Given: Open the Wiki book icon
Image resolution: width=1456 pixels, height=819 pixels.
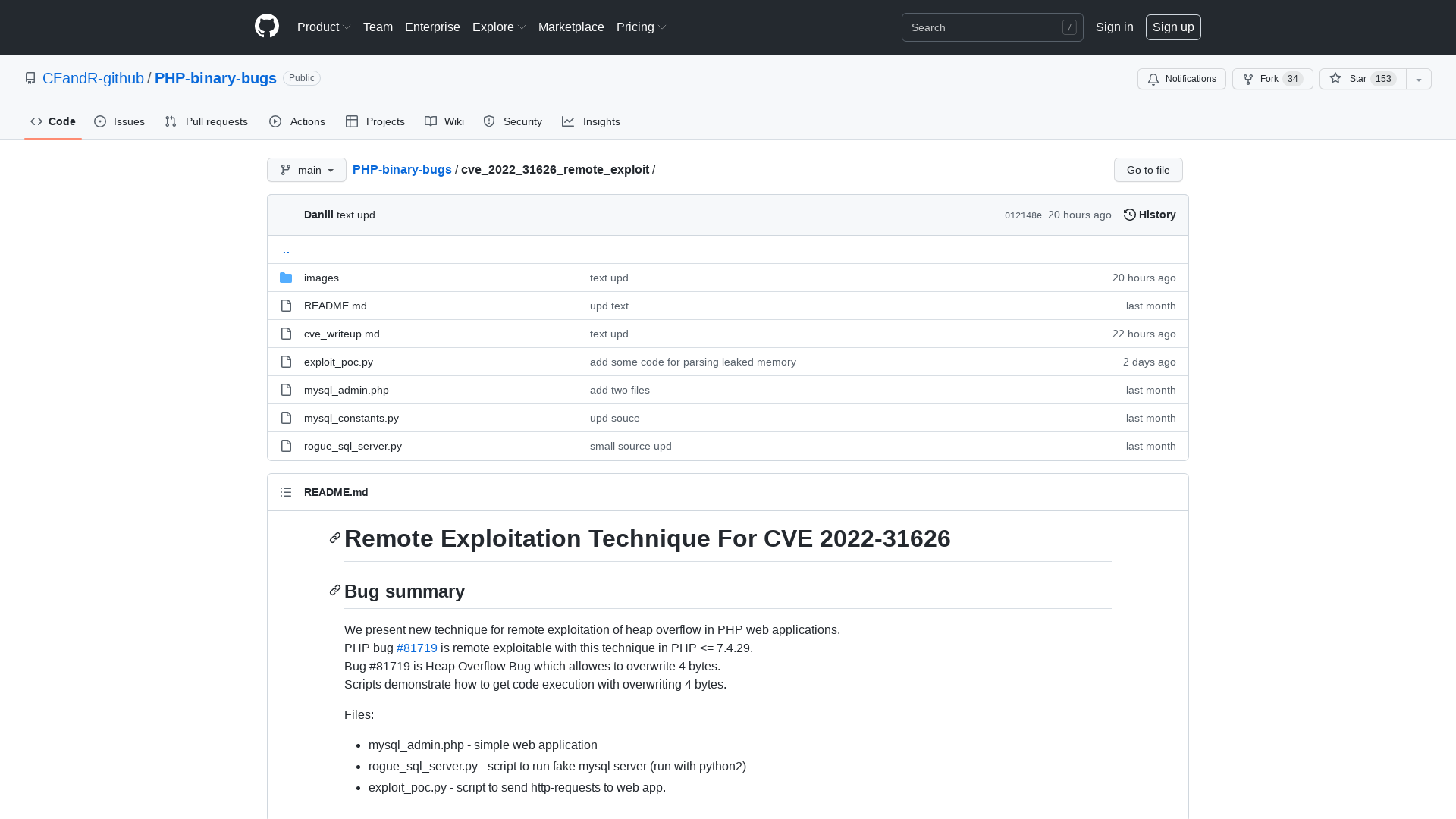Looking at the screenshot, I should coord(431,121).
